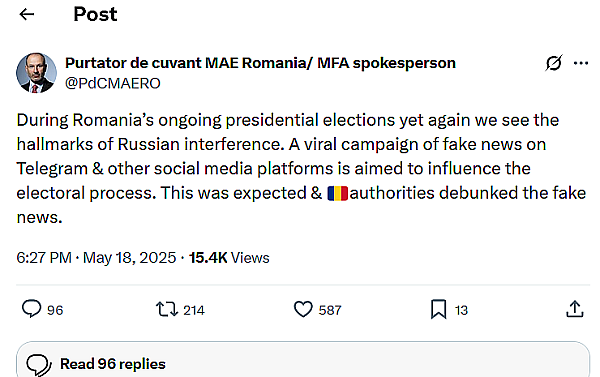Share the post via upload icon
The image size is (600, 377).
coord(575,309)
